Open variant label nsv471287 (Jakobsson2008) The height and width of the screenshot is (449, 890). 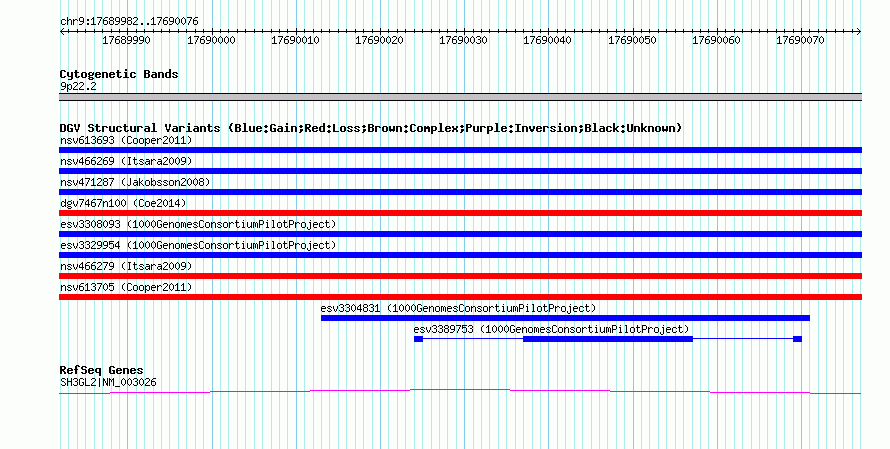tap(135, 182)
